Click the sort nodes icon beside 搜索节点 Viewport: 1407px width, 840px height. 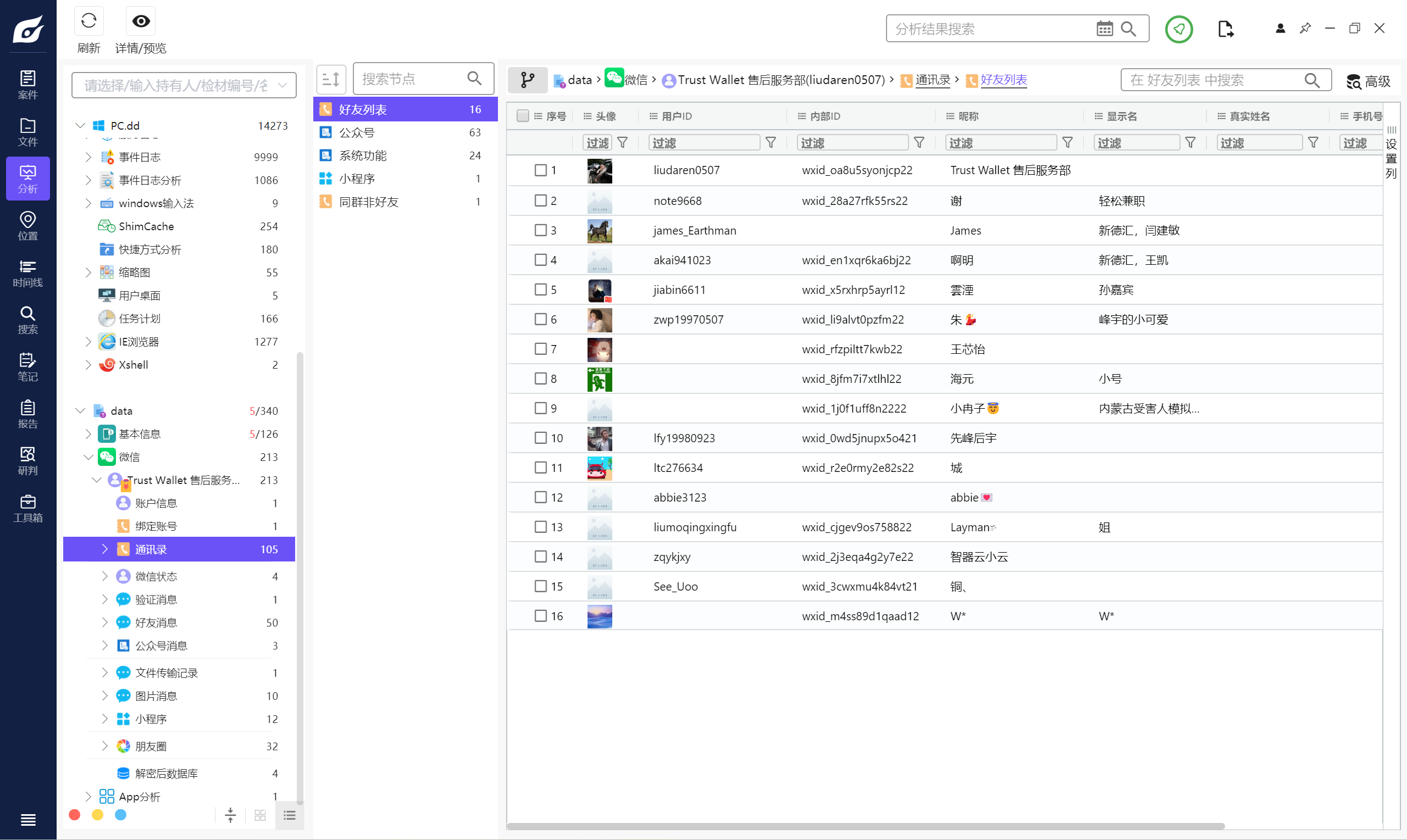(x=331, y=79)
